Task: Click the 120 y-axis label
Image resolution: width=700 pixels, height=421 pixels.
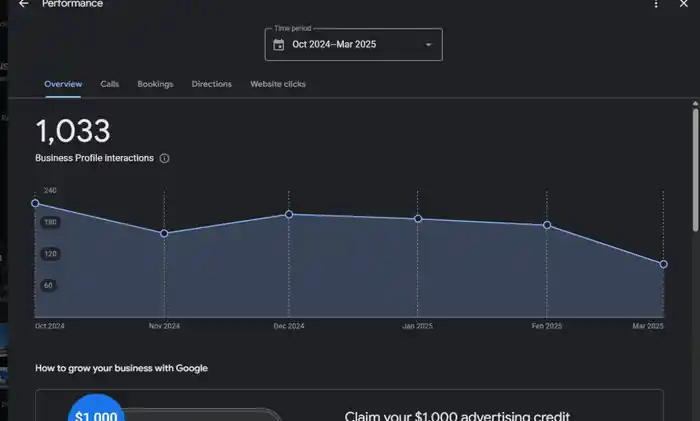Action: 50,254
